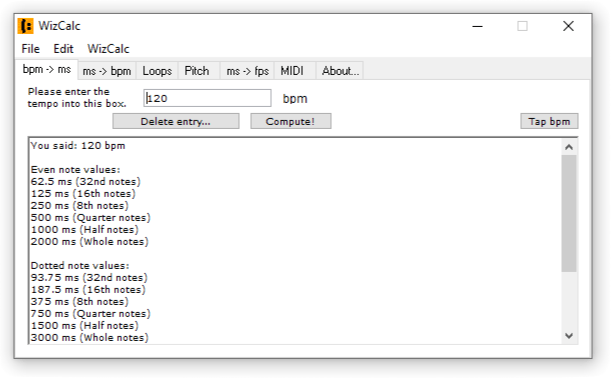This screenshot has width=611, height=378.
Task: Click the 'You said: 120 bpm' line
Action: (x=78, y=146)
